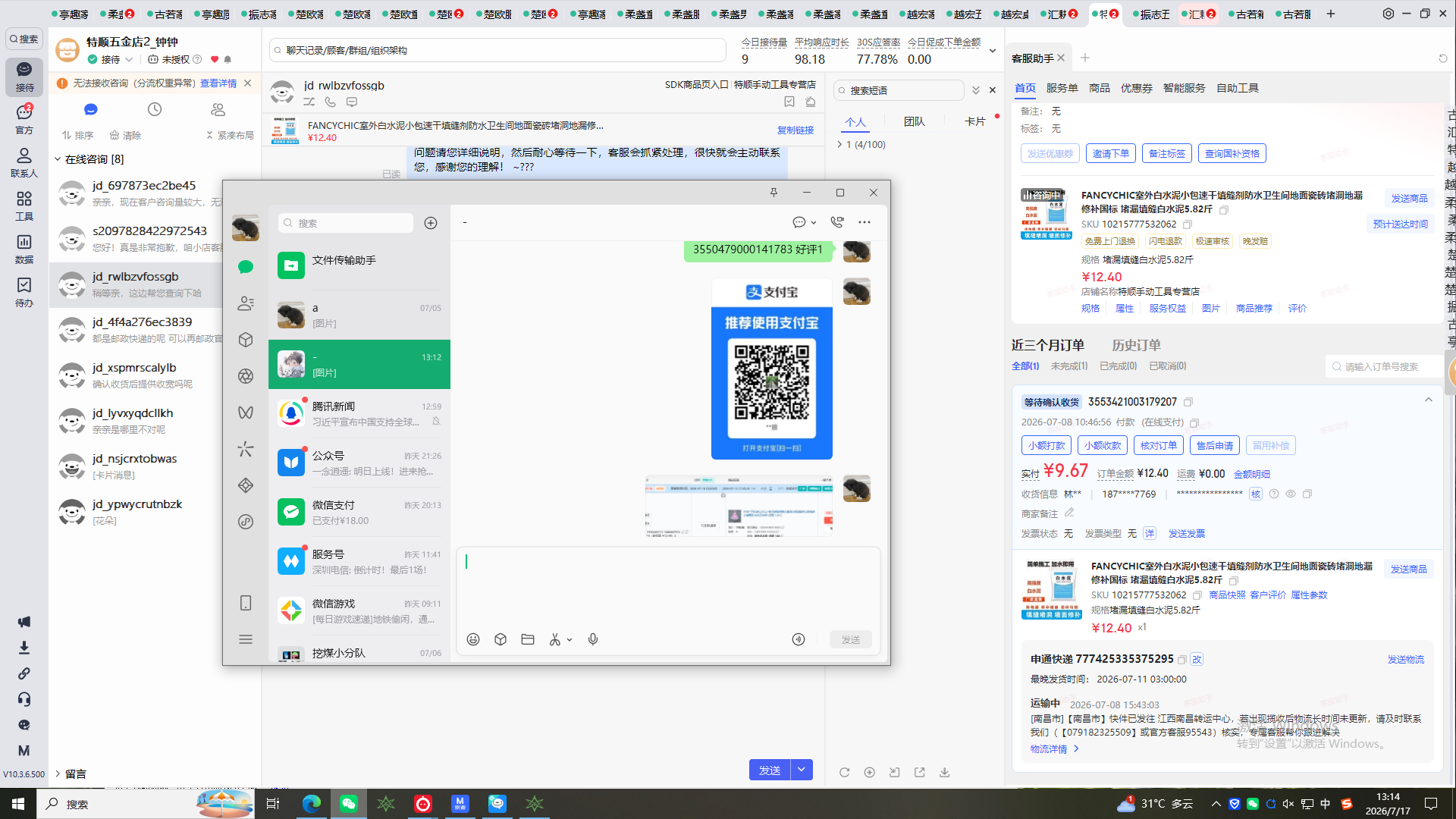Click the megaphone announcement icon in sidebar
Viewport: 1456px width, 819px height.
(24, 622)
